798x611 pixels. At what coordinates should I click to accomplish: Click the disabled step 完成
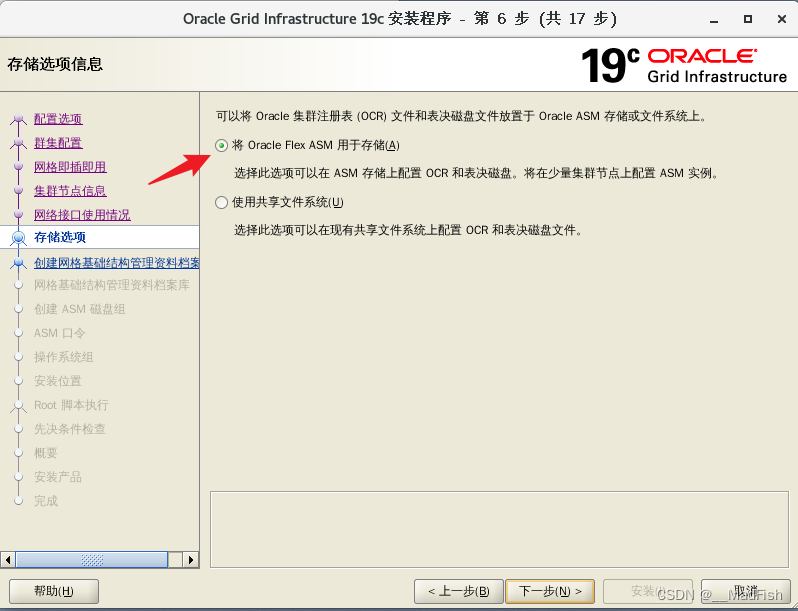pos(46,501)
